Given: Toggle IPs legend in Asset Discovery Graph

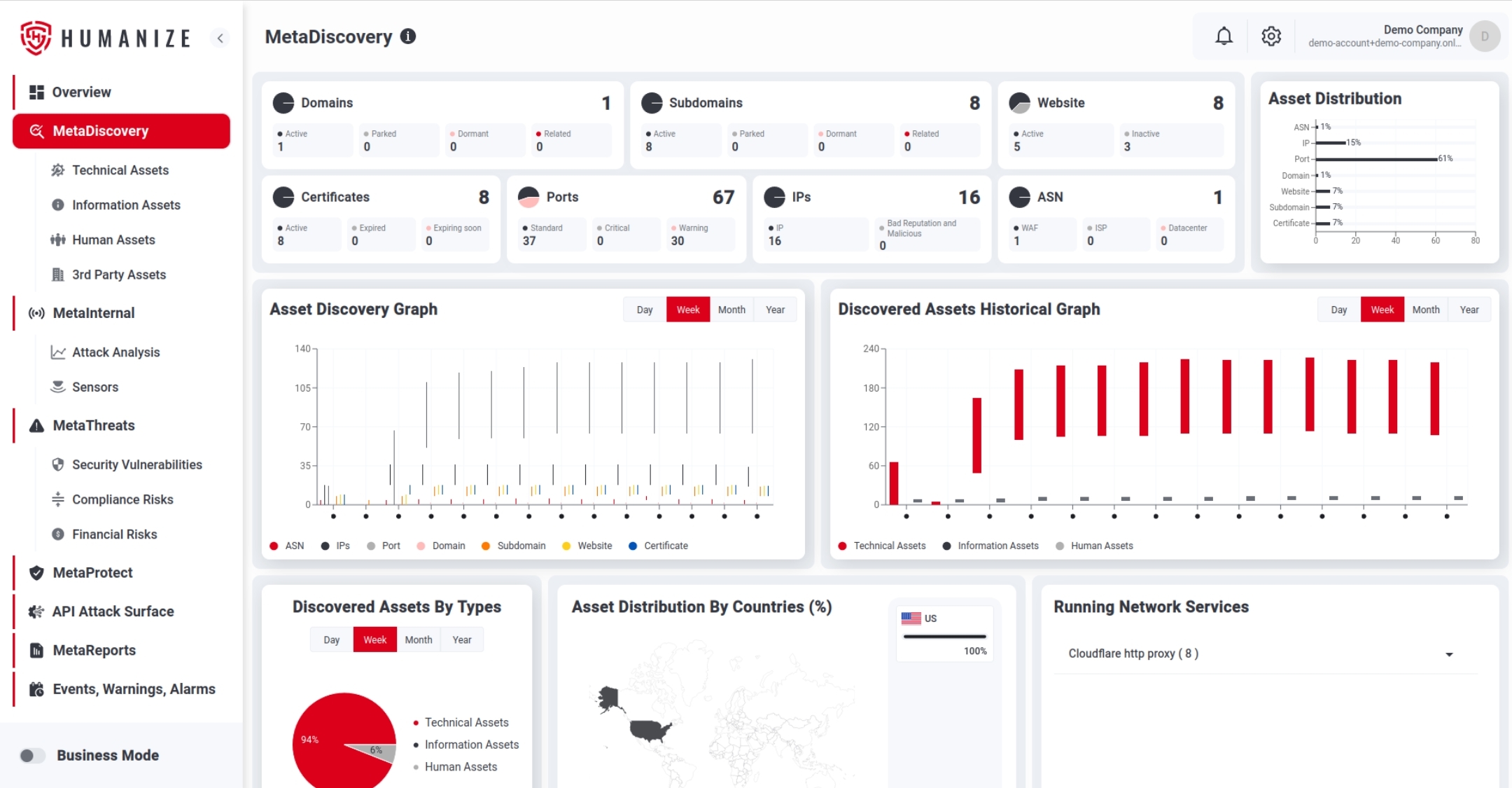Looking at the screenshot, I should point(335,546).
